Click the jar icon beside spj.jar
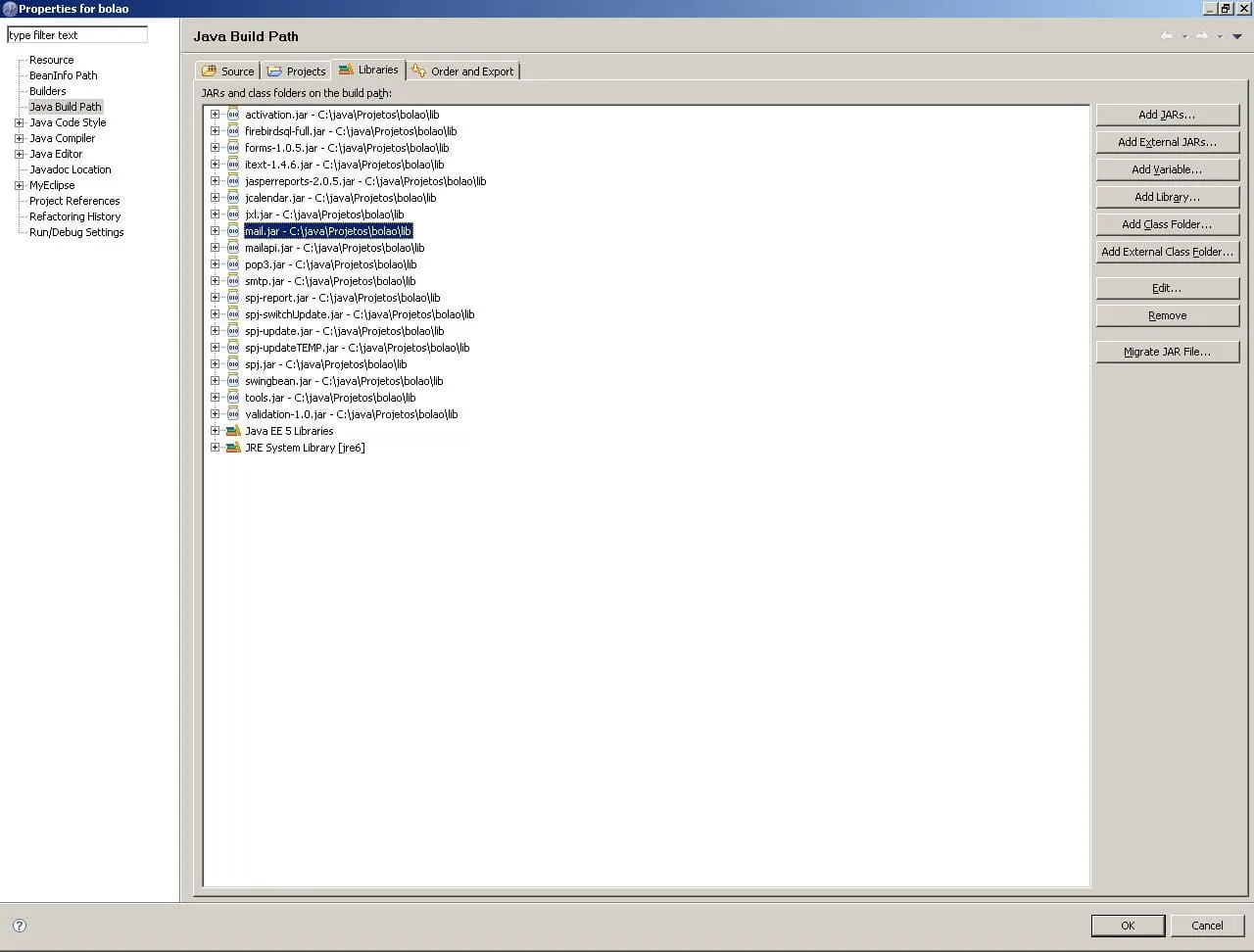The image size is (1254, 952). (x=233, y=364)
